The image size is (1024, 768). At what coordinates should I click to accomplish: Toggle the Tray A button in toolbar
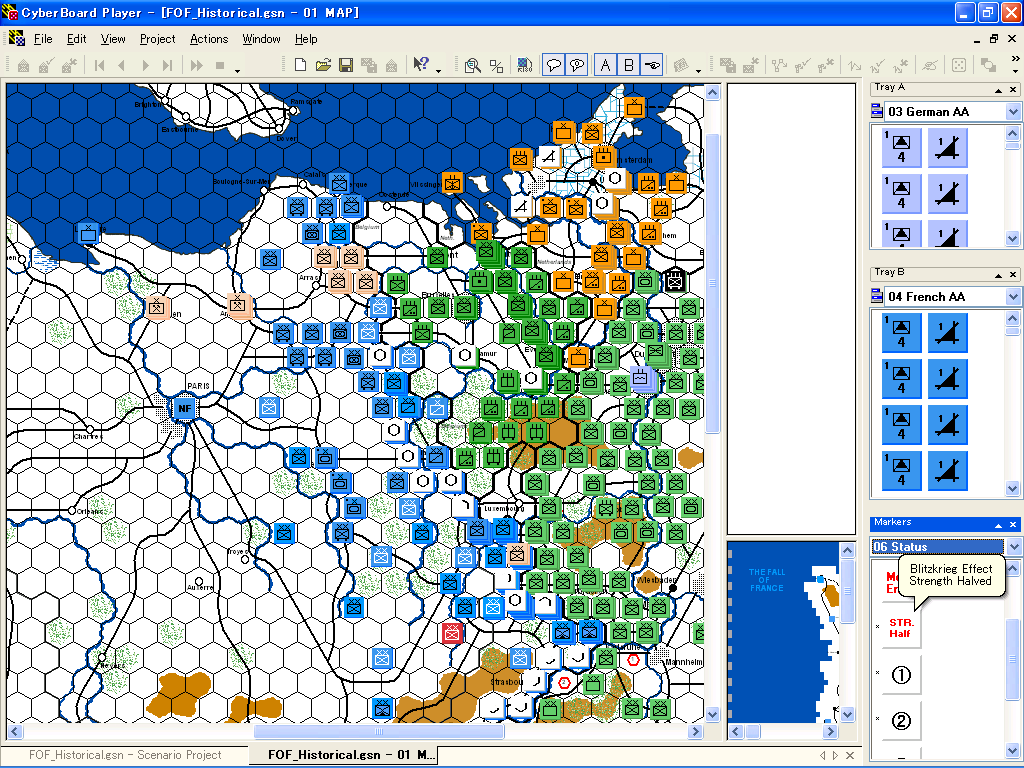point(605,65)
